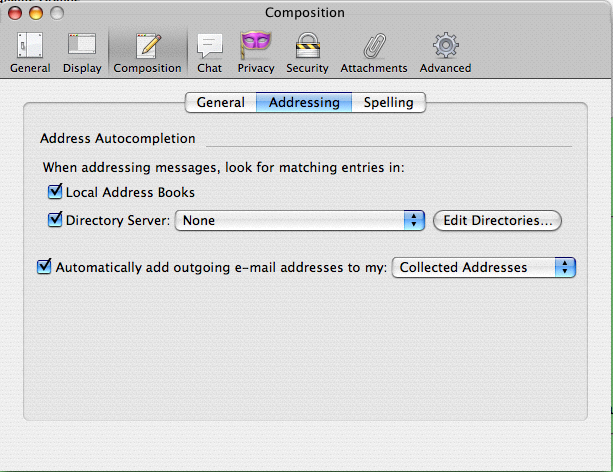Open the Collected Addresses dropdown
Image resolution: width=613 pixels, height=472 pixels.
click(x=484, y=267)
